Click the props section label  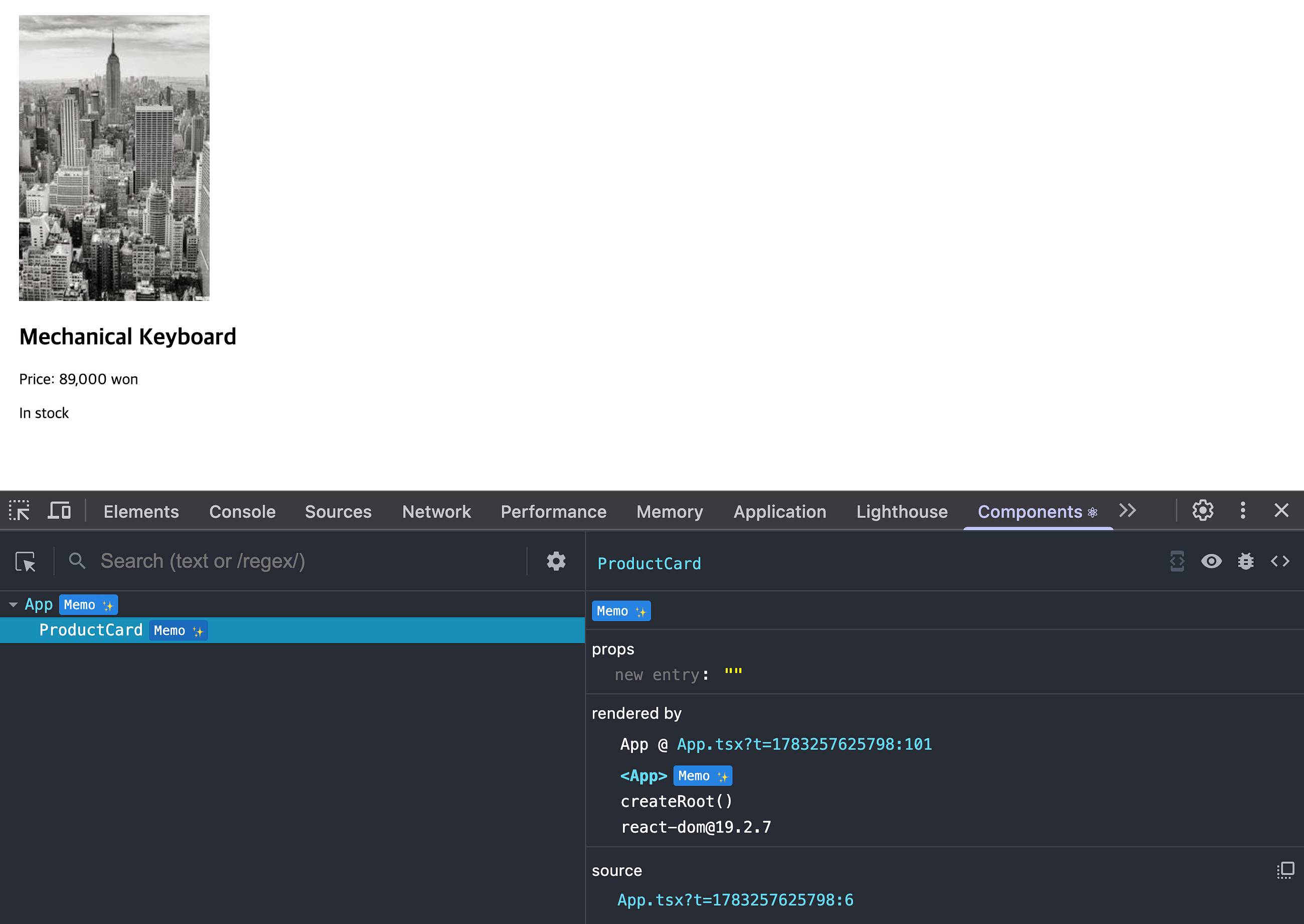pyautogui.click(x=613, y=650)
